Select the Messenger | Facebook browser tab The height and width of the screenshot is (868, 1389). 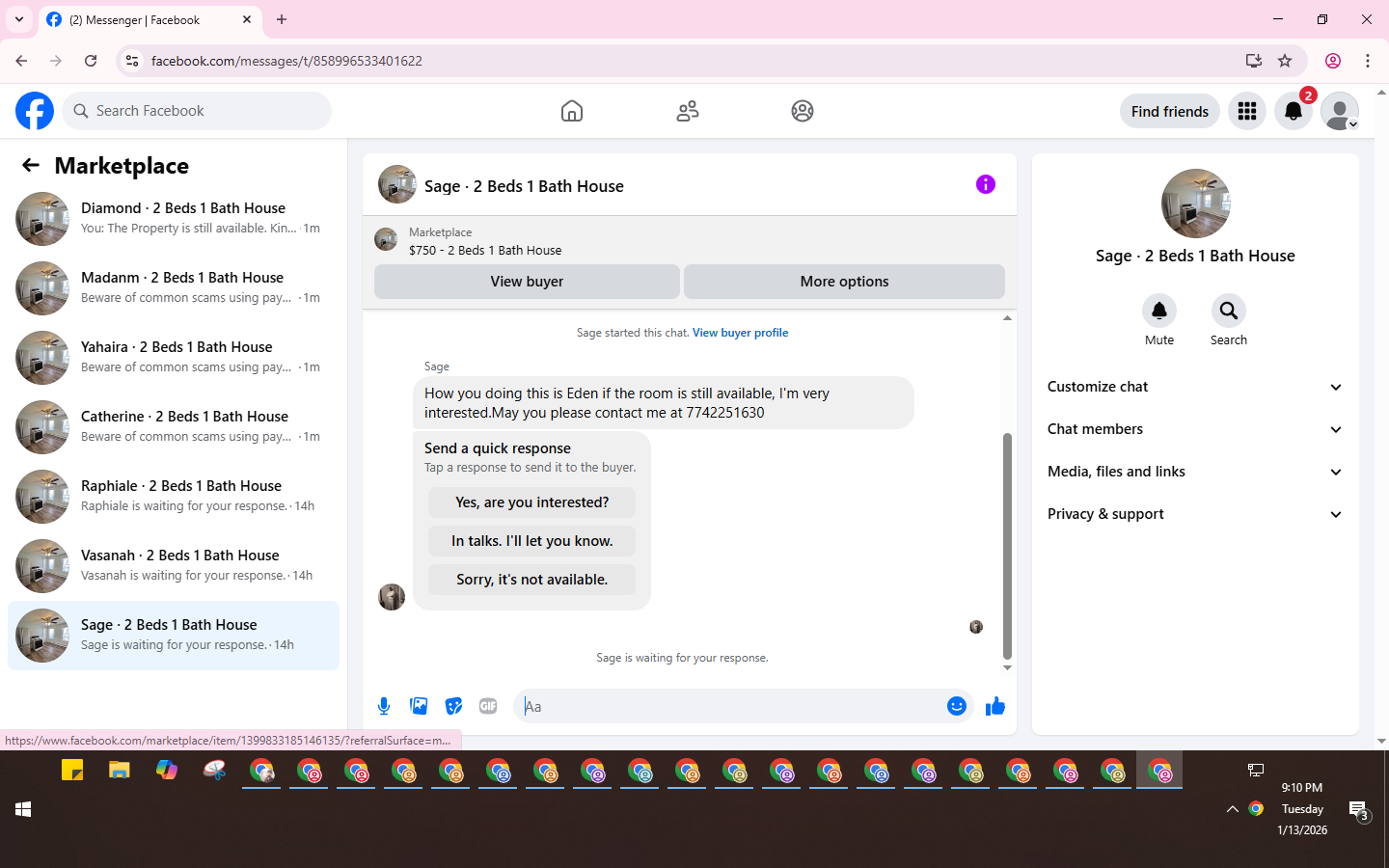[x=150, y=19]
